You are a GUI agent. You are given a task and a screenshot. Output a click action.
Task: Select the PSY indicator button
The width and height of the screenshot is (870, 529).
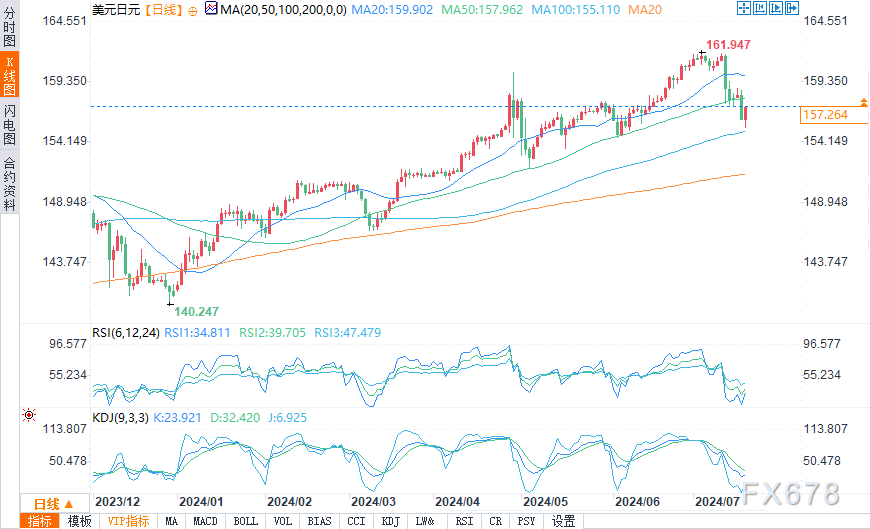526,521
